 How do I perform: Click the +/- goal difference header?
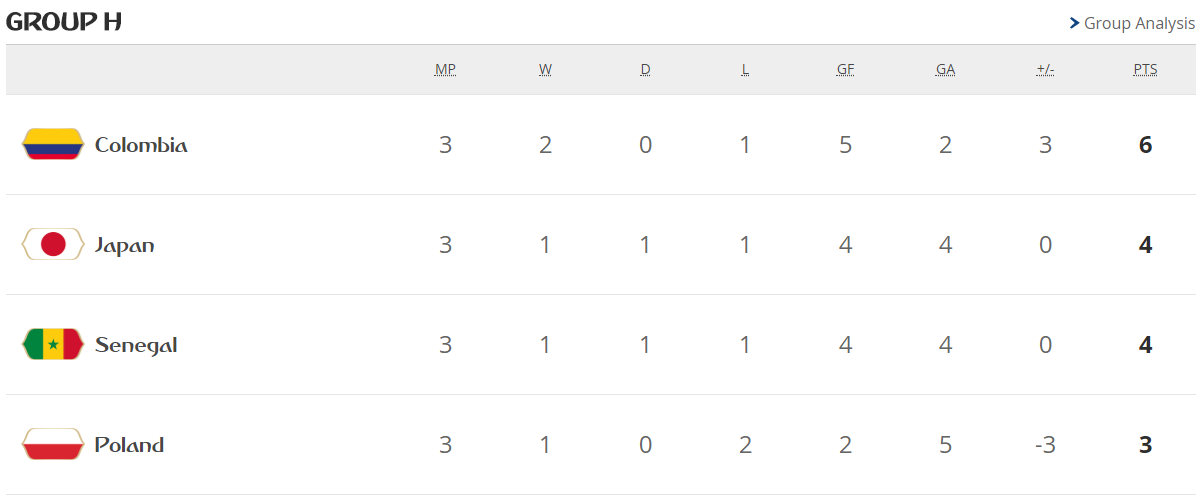point(1045,69)
